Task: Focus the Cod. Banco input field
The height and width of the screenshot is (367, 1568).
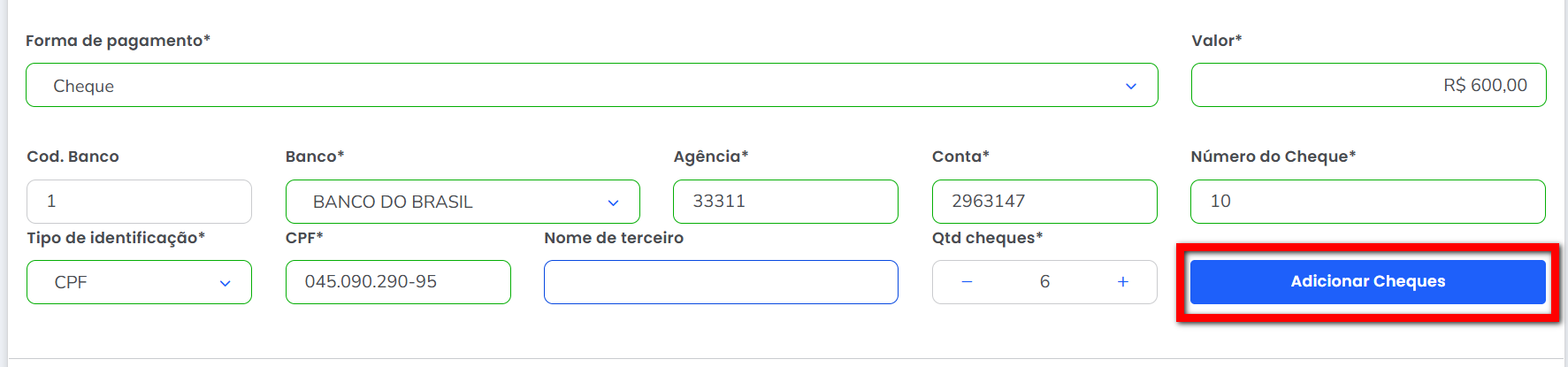Action: [x=139, y=202]
